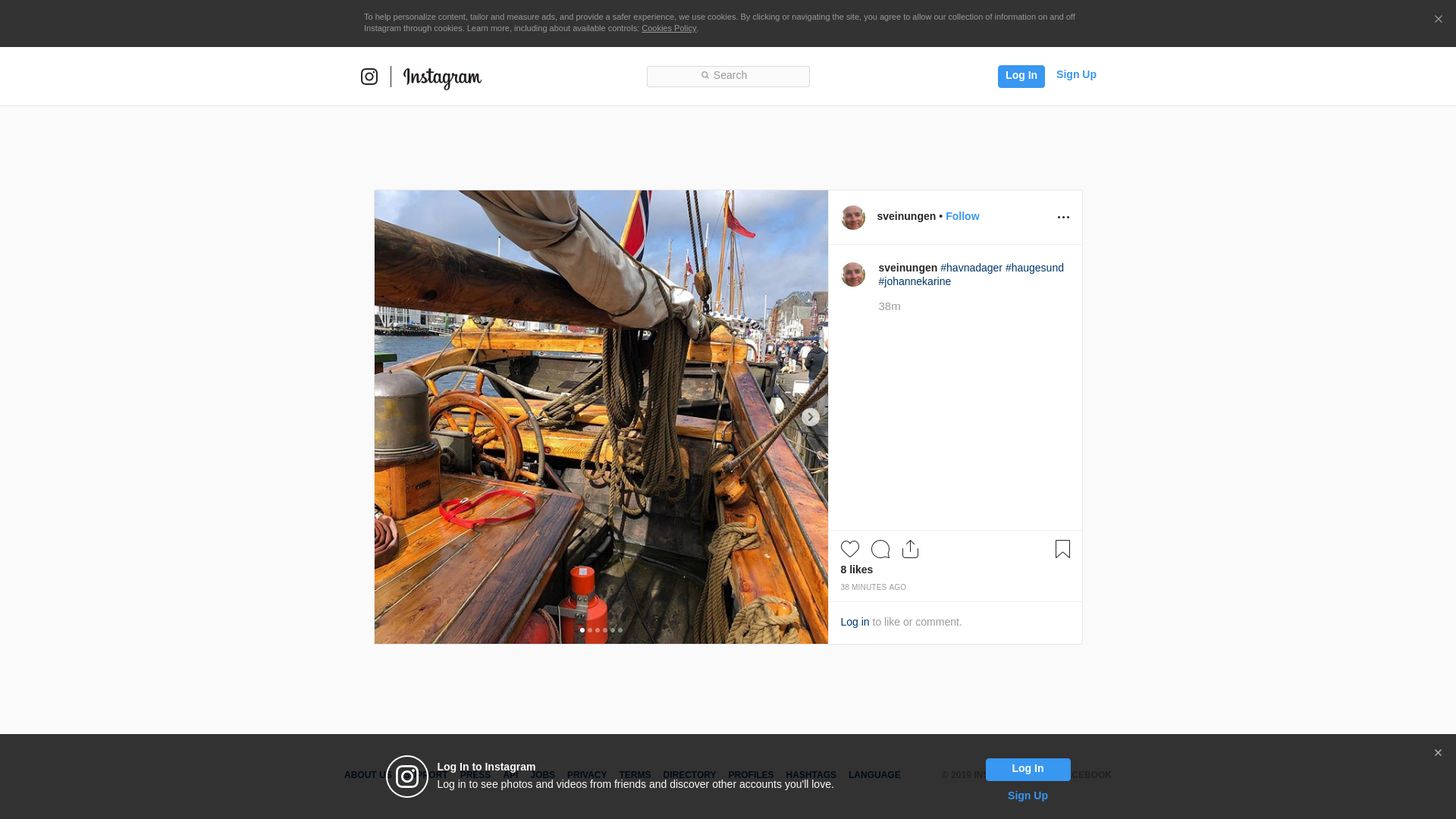Open the HASHTAGS footer menu item
Viewport: 1456px width, 819px height.
811,775
